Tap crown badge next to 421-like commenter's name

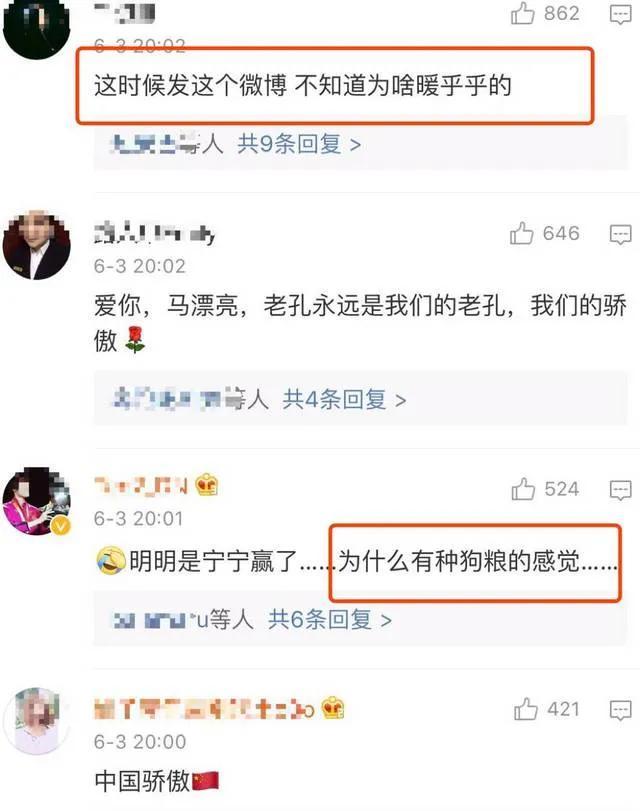(x=333, y=708)
